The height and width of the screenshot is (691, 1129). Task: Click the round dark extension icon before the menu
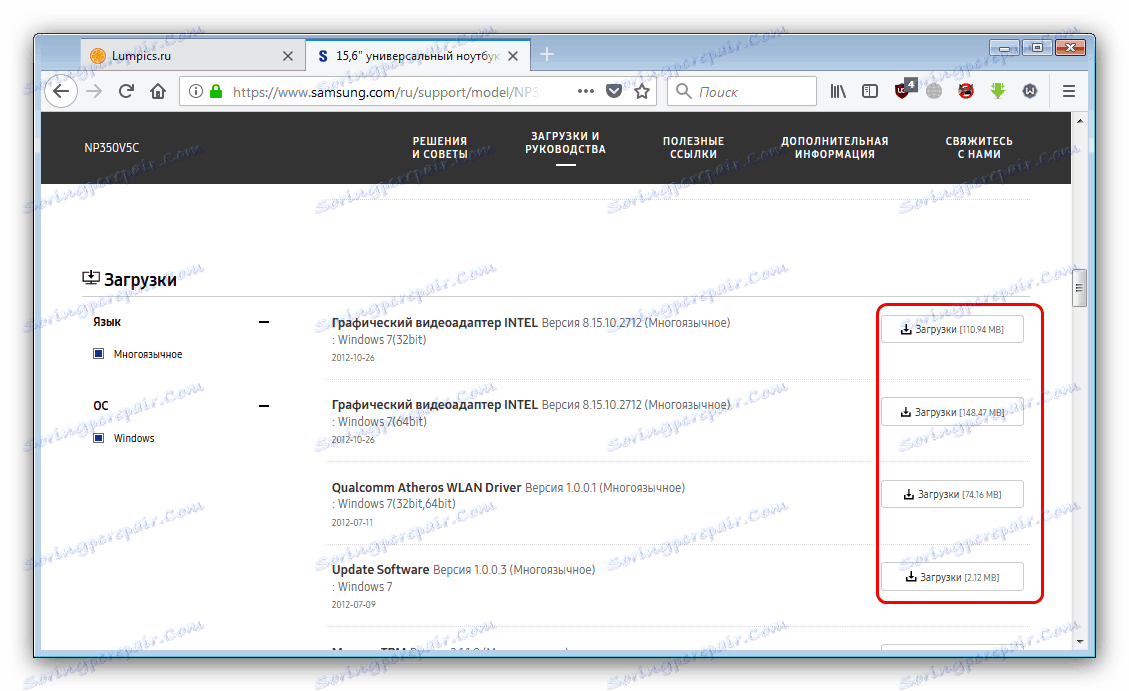tap(1030, 91)
